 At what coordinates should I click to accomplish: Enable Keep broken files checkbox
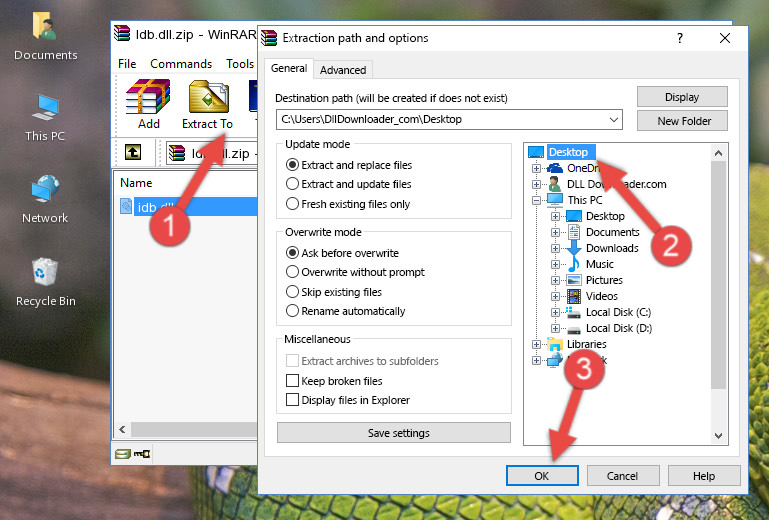click(292, 381)
